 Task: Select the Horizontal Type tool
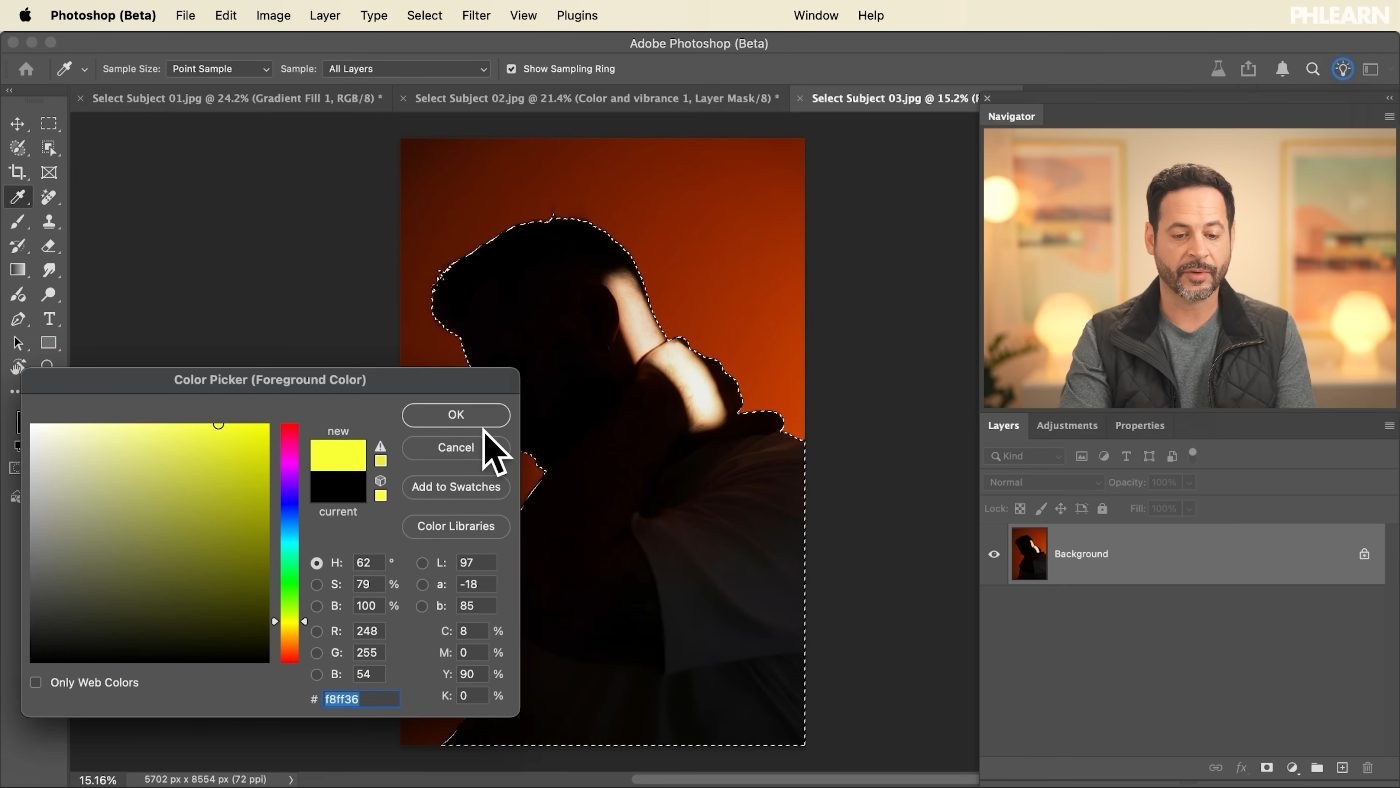click(x=49, y=319)
